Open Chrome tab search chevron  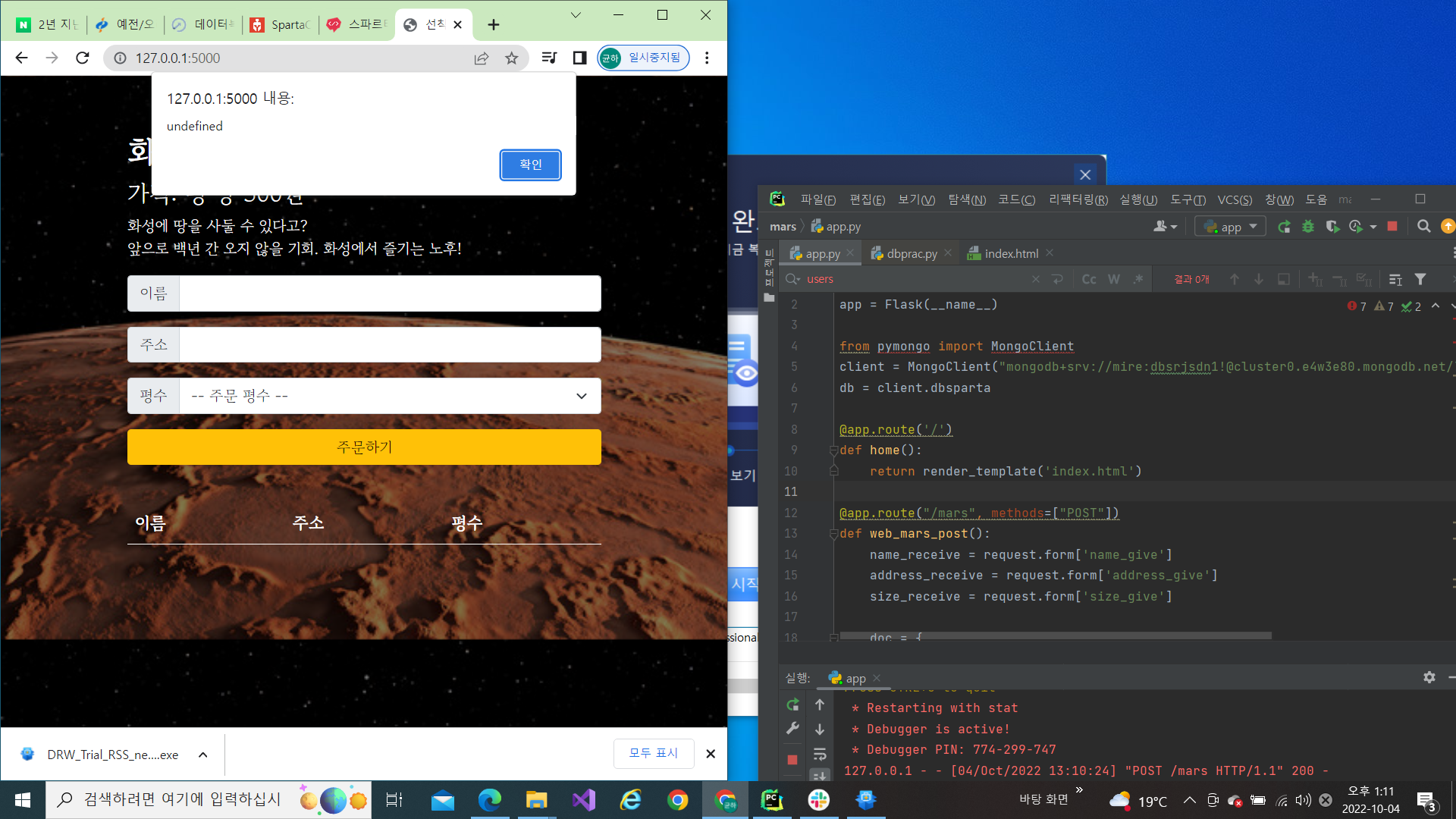pyautogui.click(x=576, y=15)
